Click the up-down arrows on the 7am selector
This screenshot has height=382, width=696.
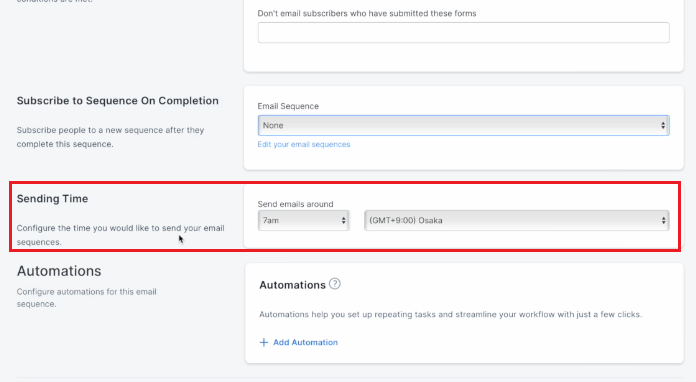point(343,221)
